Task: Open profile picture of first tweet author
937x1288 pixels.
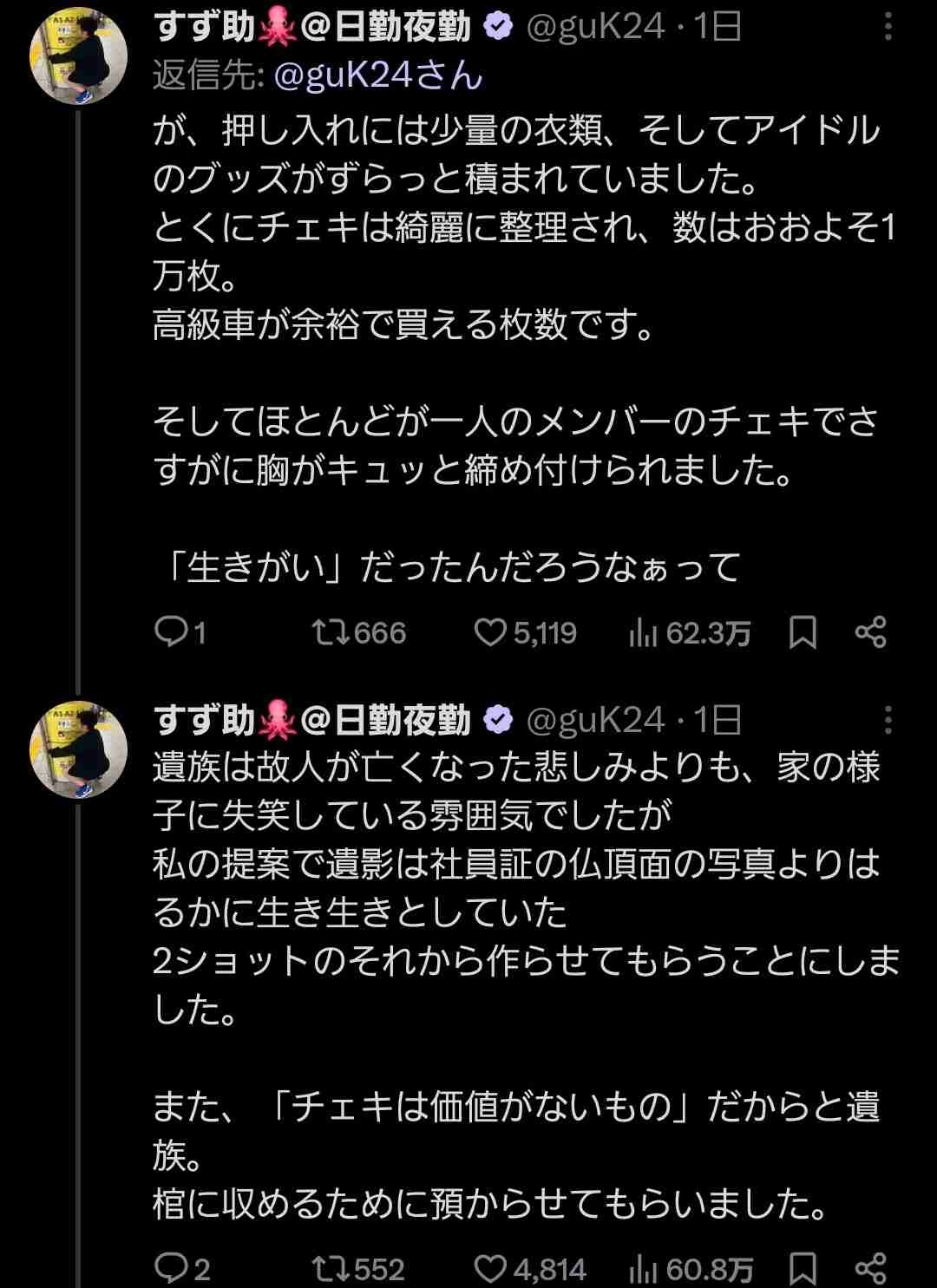Action: (79, 56)
